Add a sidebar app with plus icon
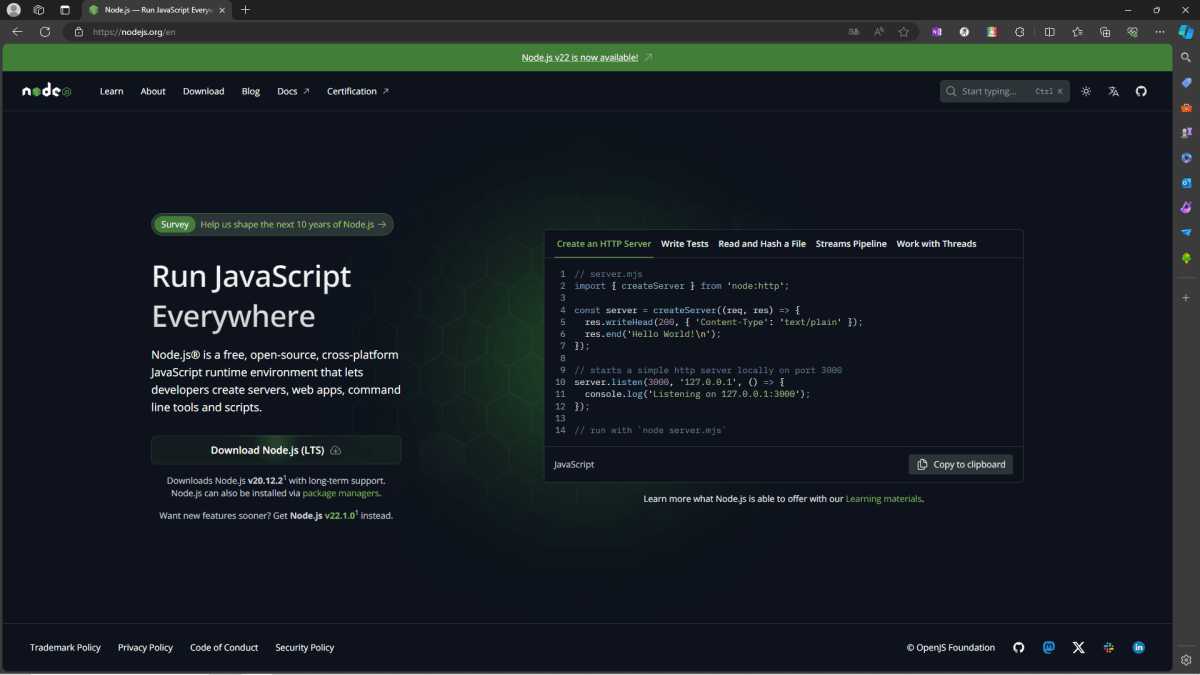Viewport: 1200px width, 675px height. pyautogui.click(x=1186, y=298)
